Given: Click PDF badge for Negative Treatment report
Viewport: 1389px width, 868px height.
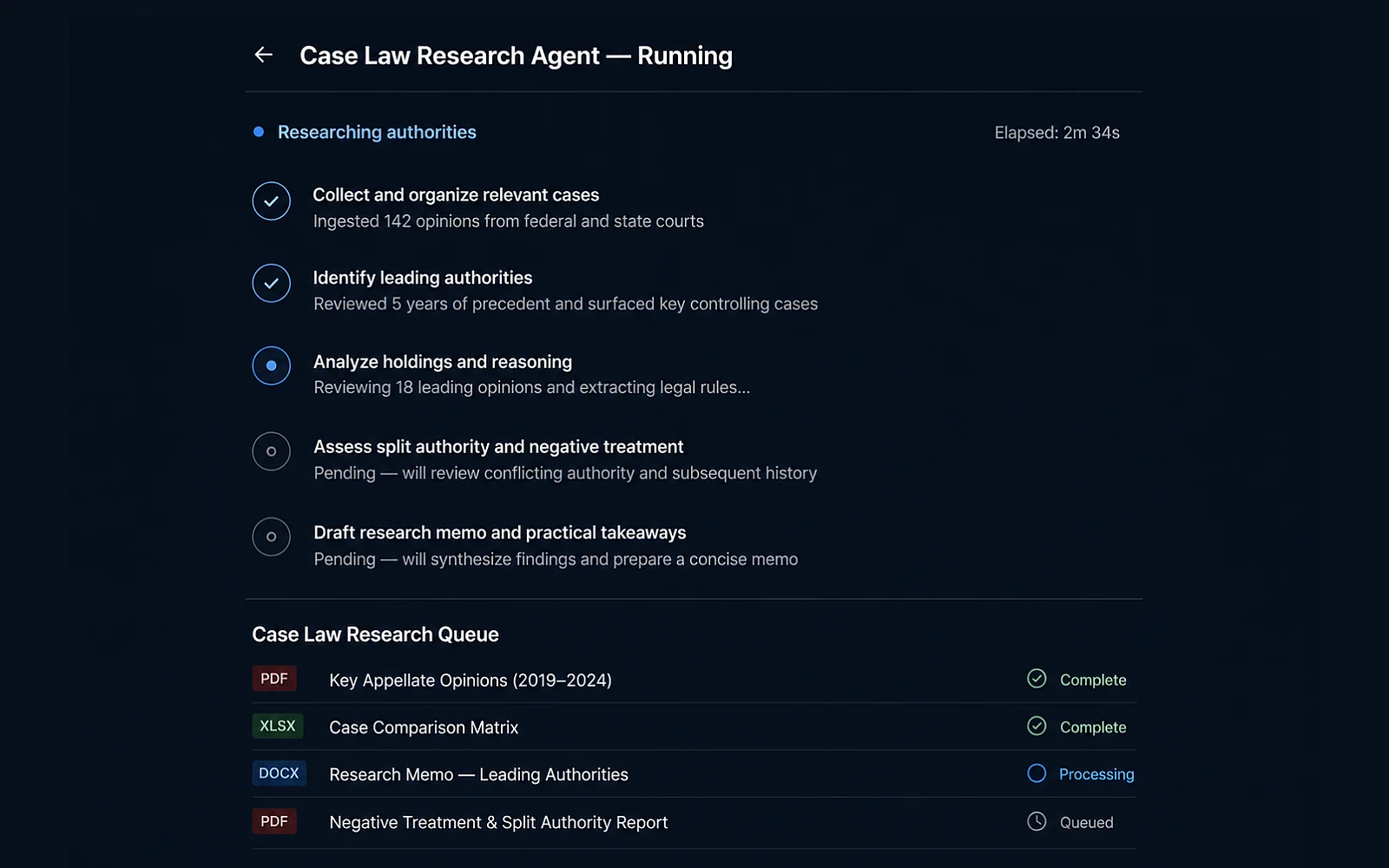Looking at the screenshot, I should pyautogui.click(x=274, y=821).
